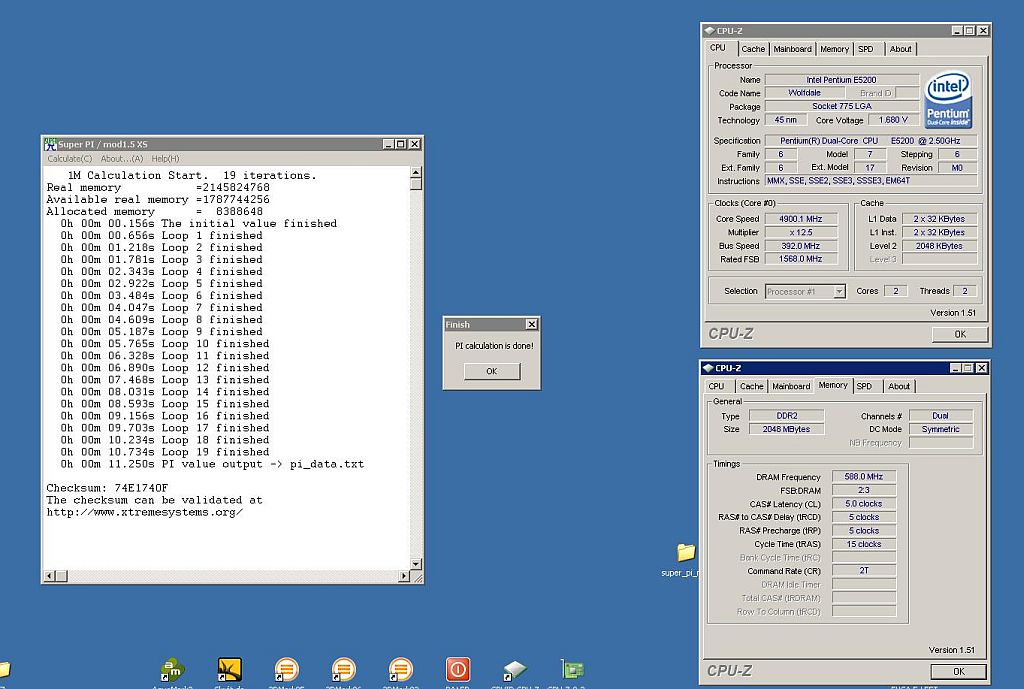1024x689 pixels.
Task: Open the Processor #1 selection dropdown
Action: tap(839, 291)
